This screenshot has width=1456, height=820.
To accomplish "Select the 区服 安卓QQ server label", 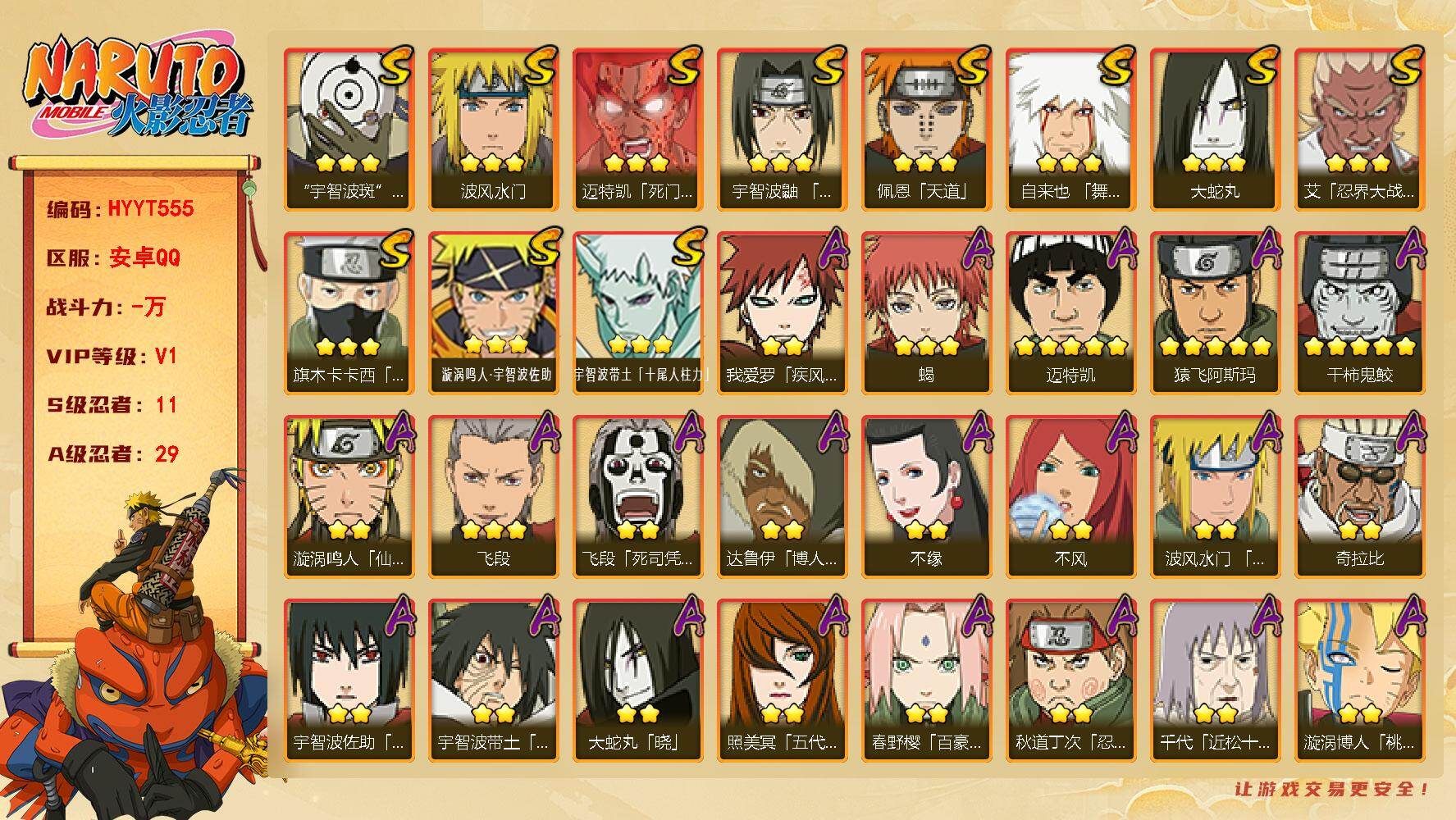I will 113,257.
